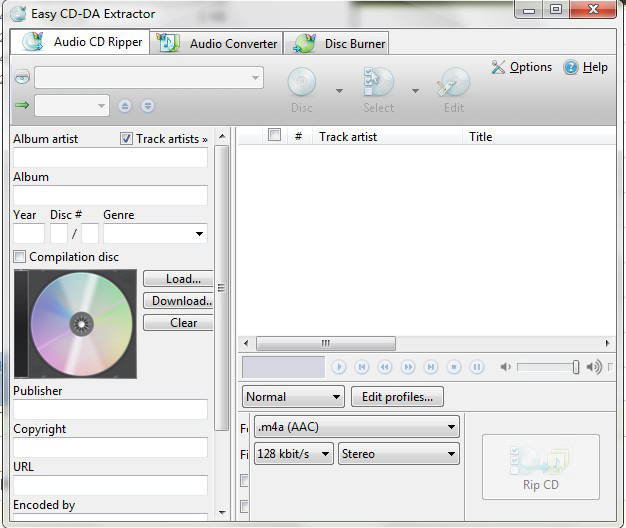
Task: Click the Load... cover button
Action: [x=178, y=279]
